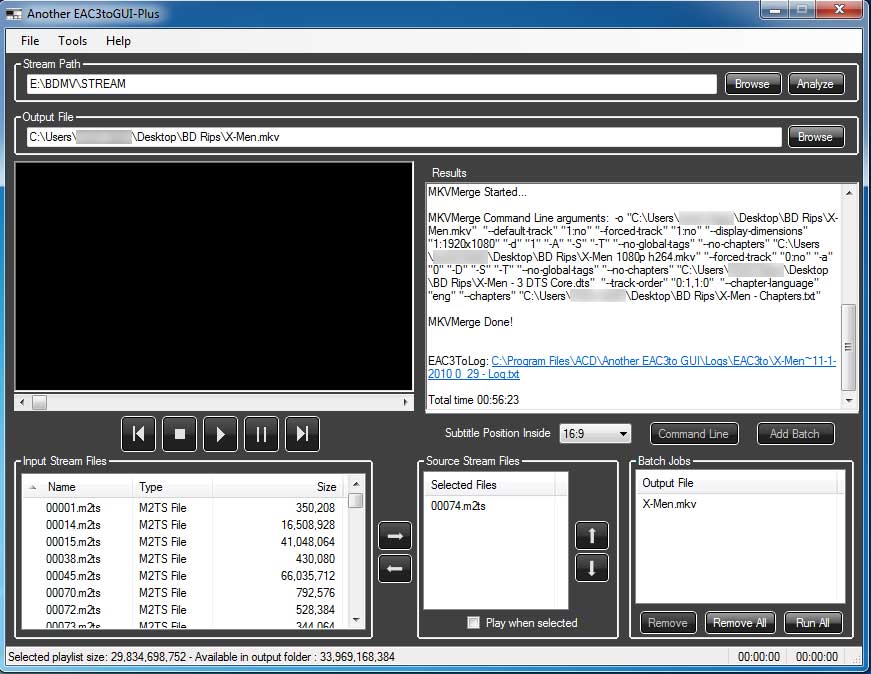Image resolution: width=871 pixels, height=674 pixels.
Task: Click the Batch Jobs Output File header
Action: pyautogui.click(x=737, y=483)
